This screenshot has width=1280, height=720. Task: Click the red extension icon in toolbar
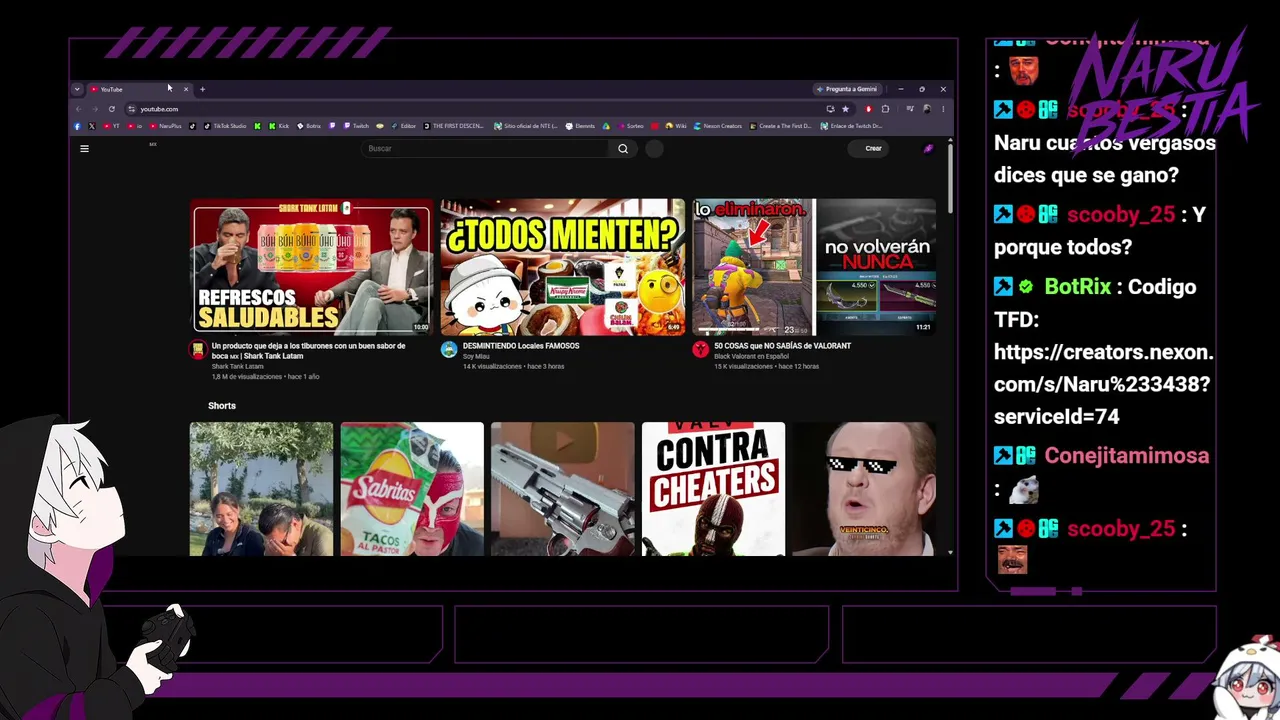tap(868, 109)
